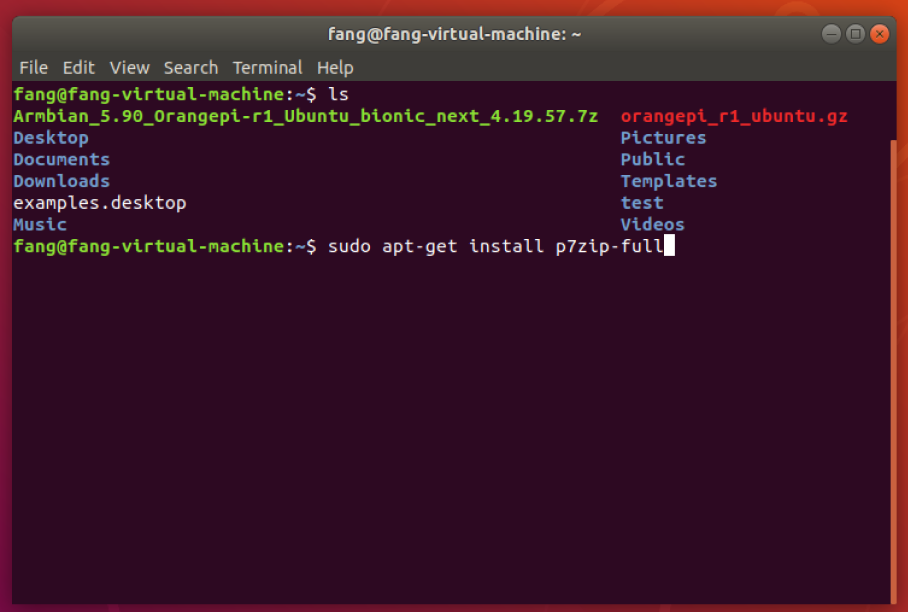Screen dimensions: 908x612
Task: Maximize the terminal window
Action: (855, 34)
